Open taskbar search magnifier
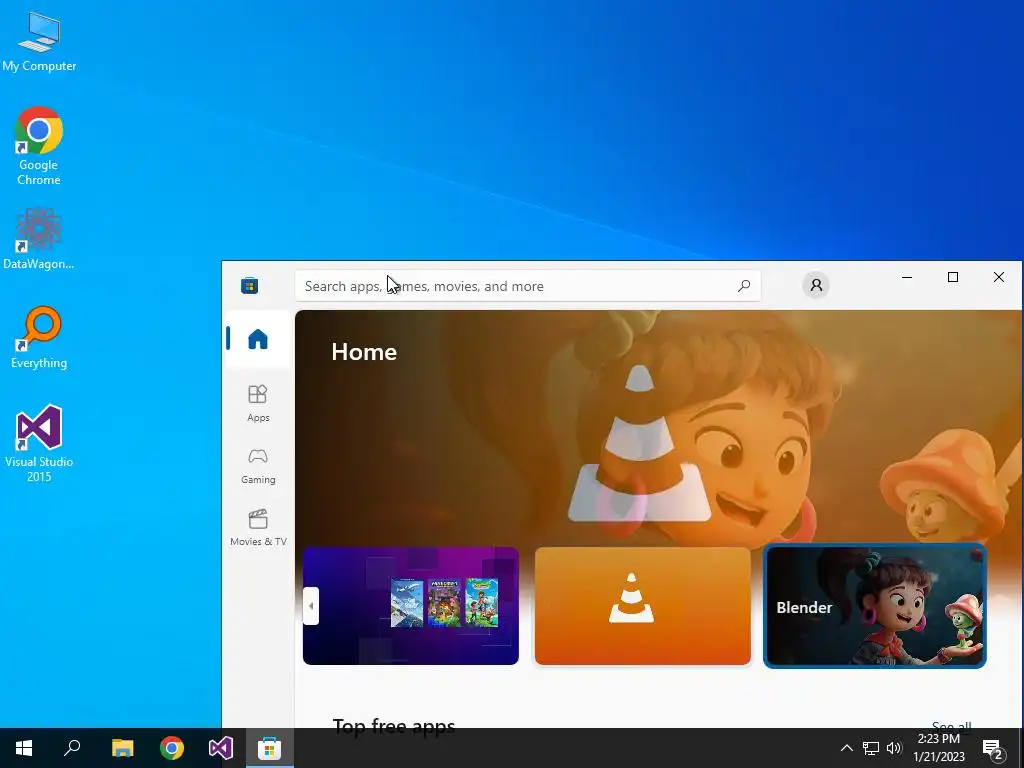1024x768 pixels. coord(72,748)
